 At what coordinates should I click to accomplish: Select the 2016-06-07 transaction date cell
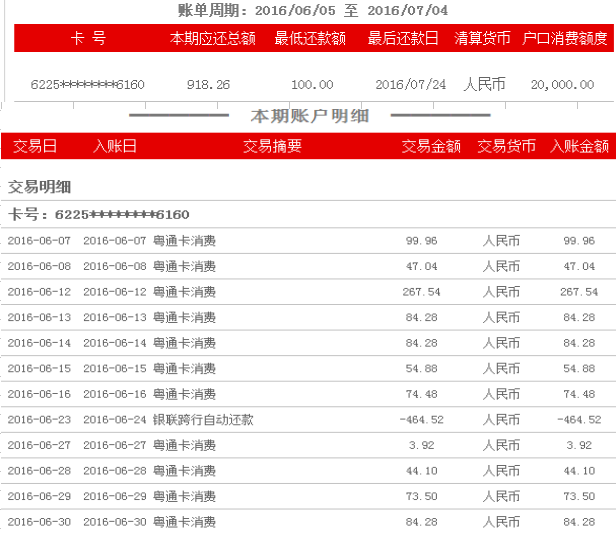pos(39,241)
